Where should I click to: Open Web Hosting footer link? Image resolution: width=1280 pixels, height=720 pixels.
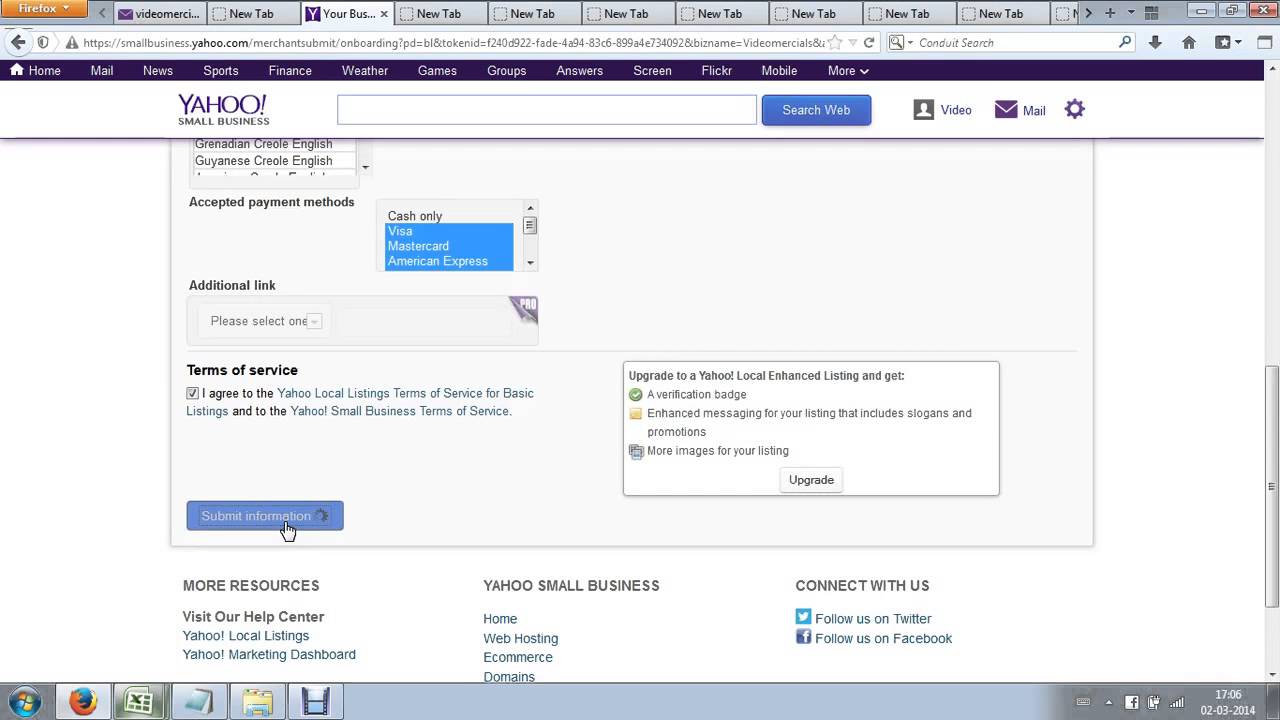521,638
